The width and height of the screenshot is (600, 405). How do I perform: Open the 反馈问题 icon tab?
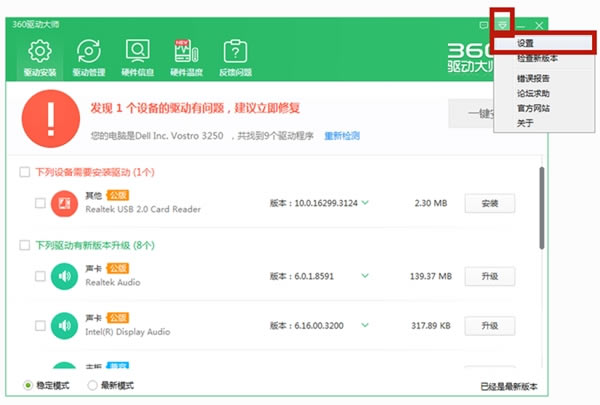point(235,58)
